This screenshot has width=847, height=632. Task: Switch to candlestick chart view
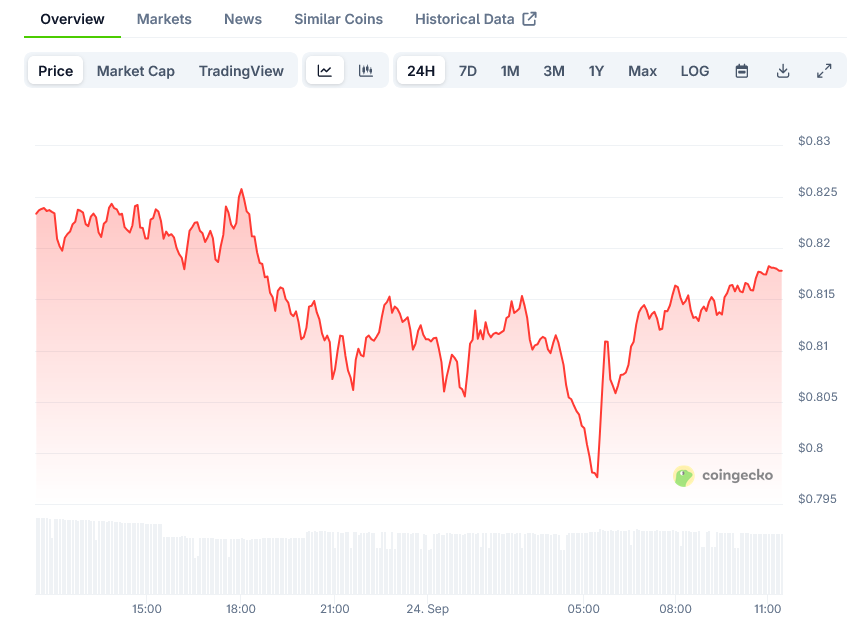point(366,71)
